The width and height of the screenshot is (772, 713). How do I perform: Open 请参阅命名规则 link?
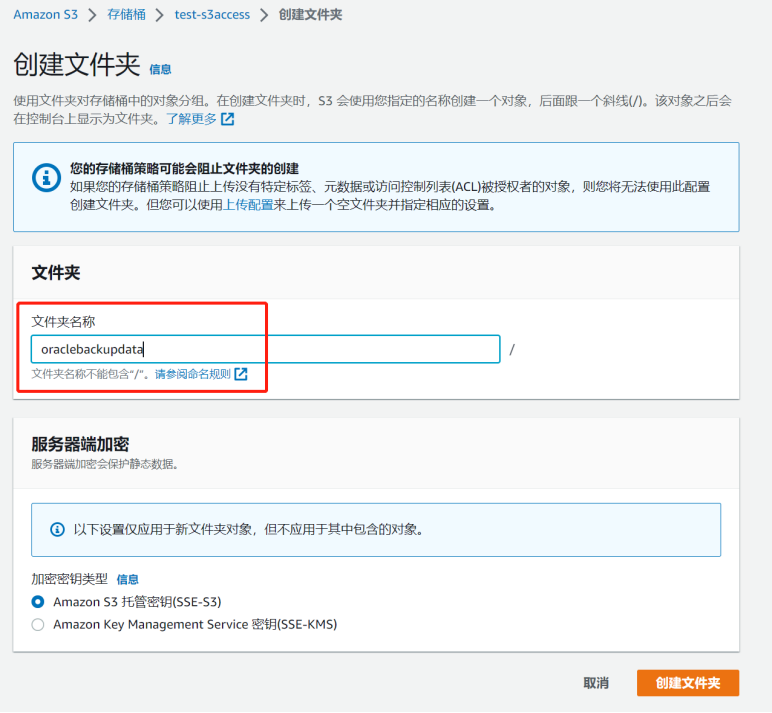pos(193,374)
